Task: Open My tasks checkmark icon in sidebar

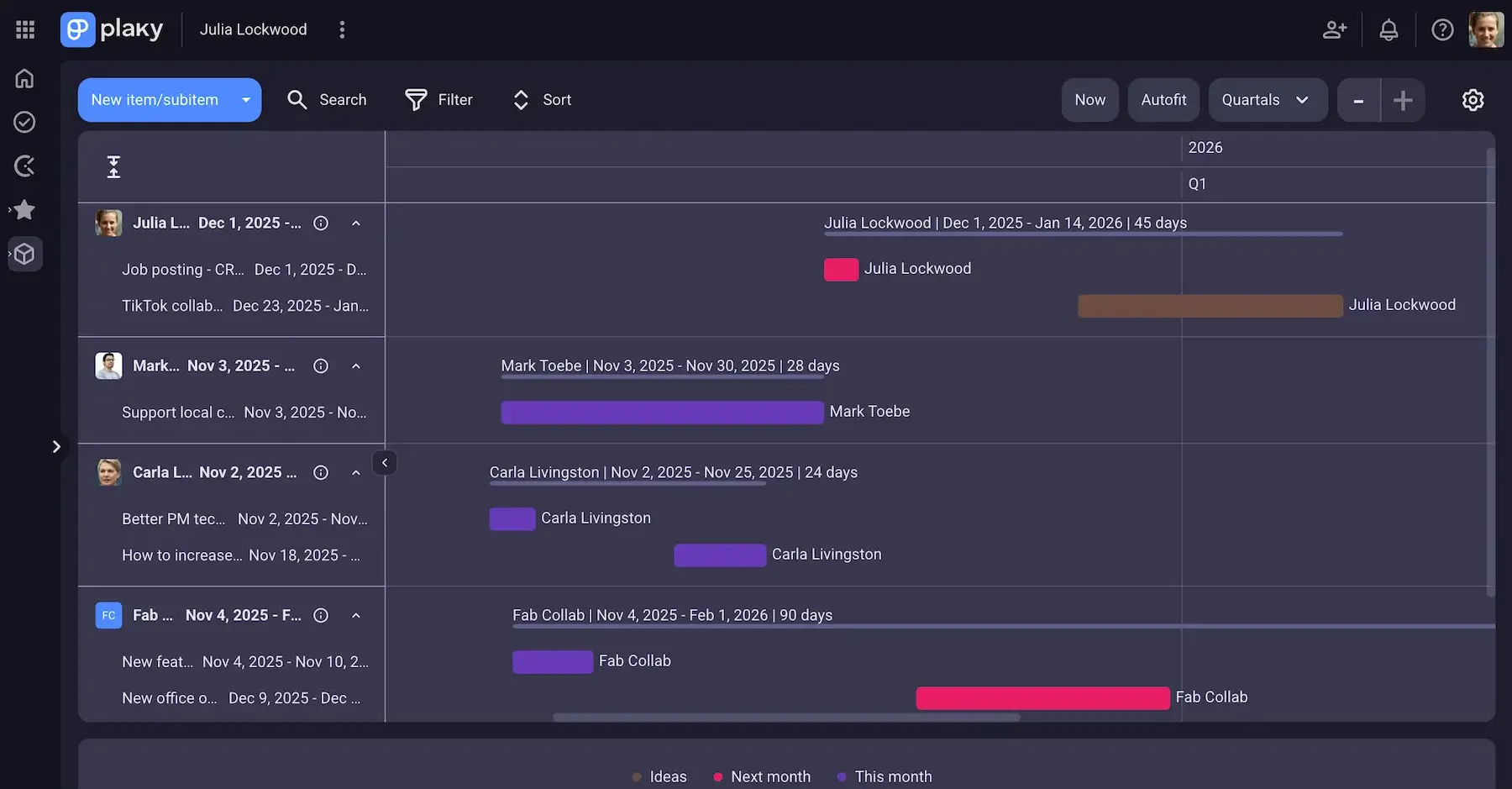Action: pyautogui.click(x=24, y=122)
